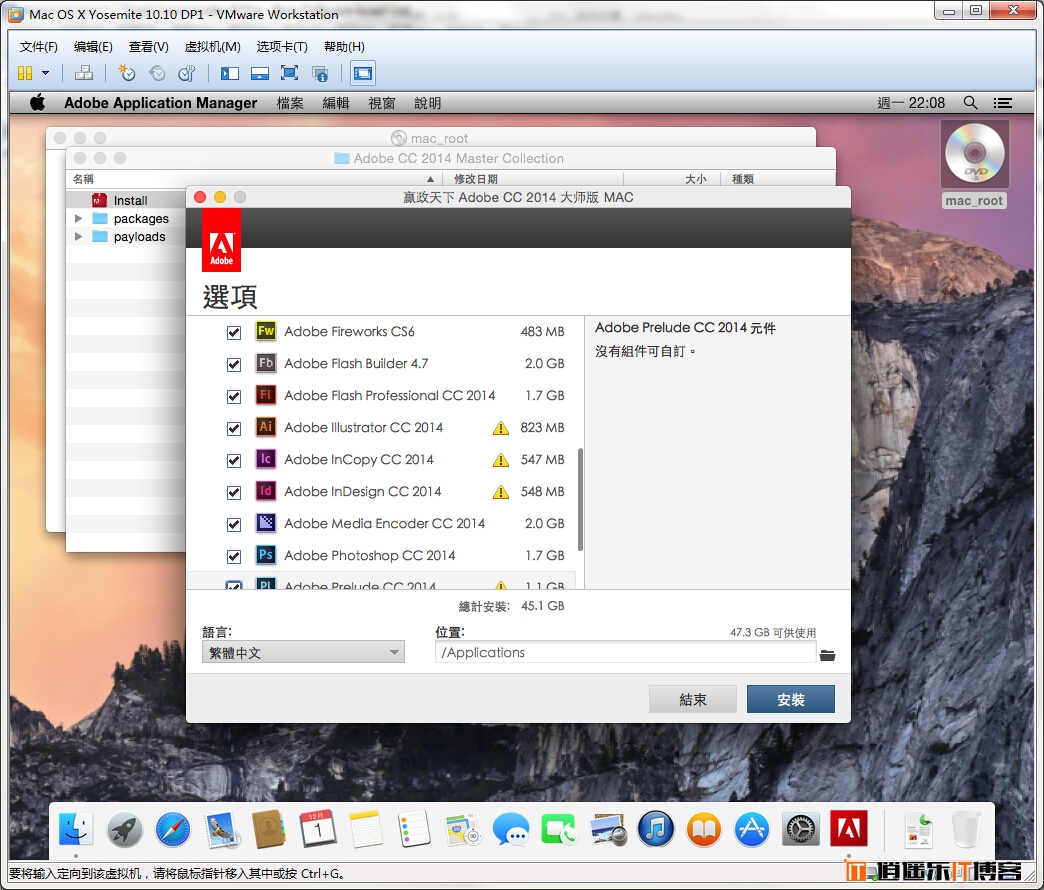This screenshot has width=1044, height=890.
Task: Open the Apple menu
Action: (x=38, y=103)
